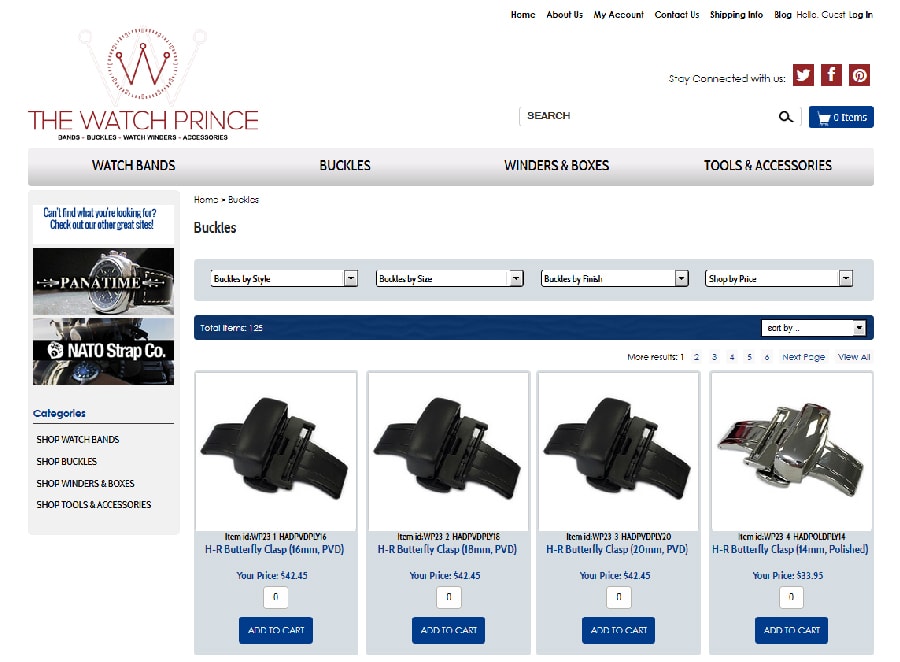Viewport: 900px width, 662px height.
Task: Open My Account page
Action: pos(618,15)
